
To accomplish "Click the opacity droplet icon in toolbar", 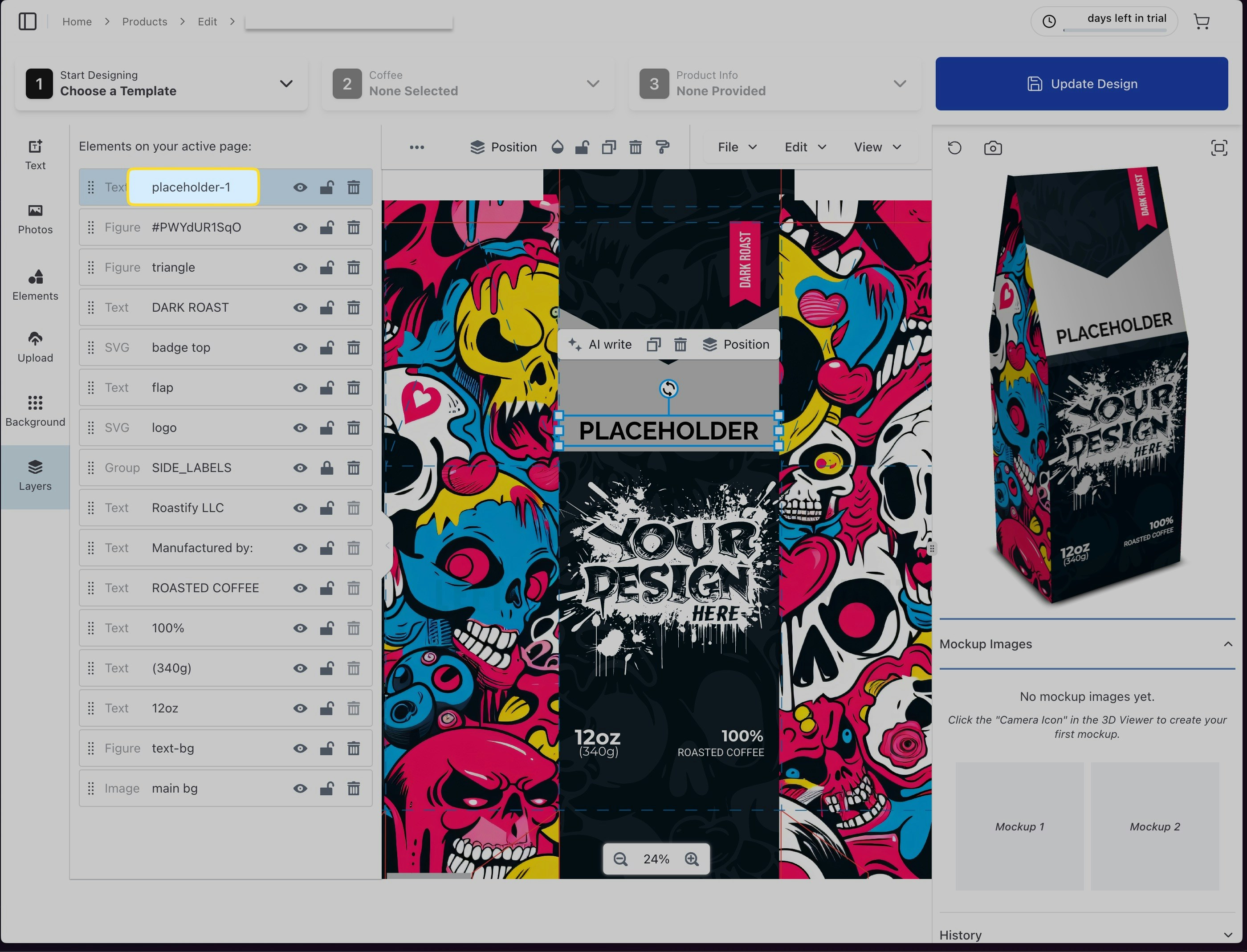I will 557,147.
